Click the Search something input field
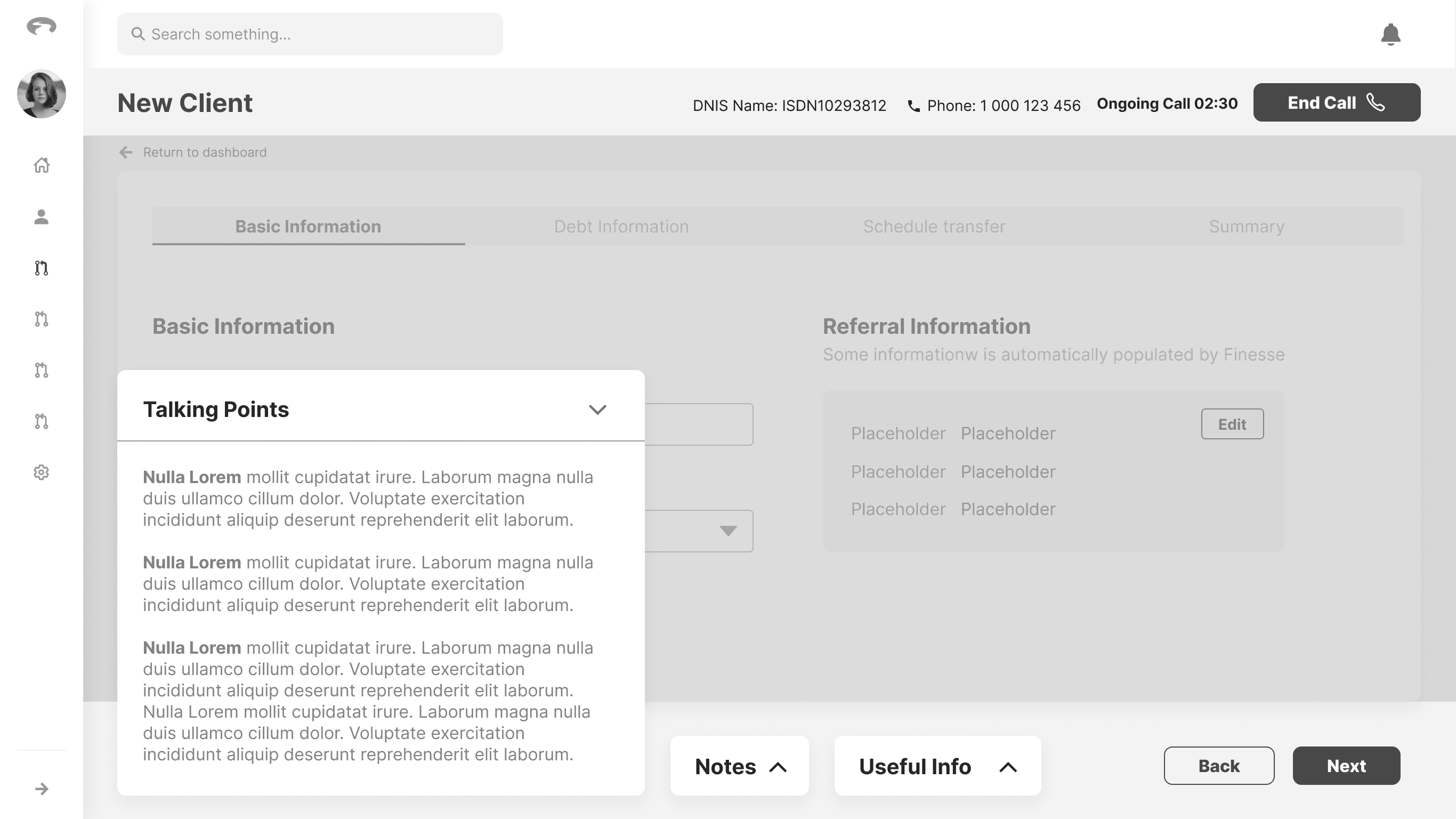The height and width of the screenshot is (819, 1456). 310,35
